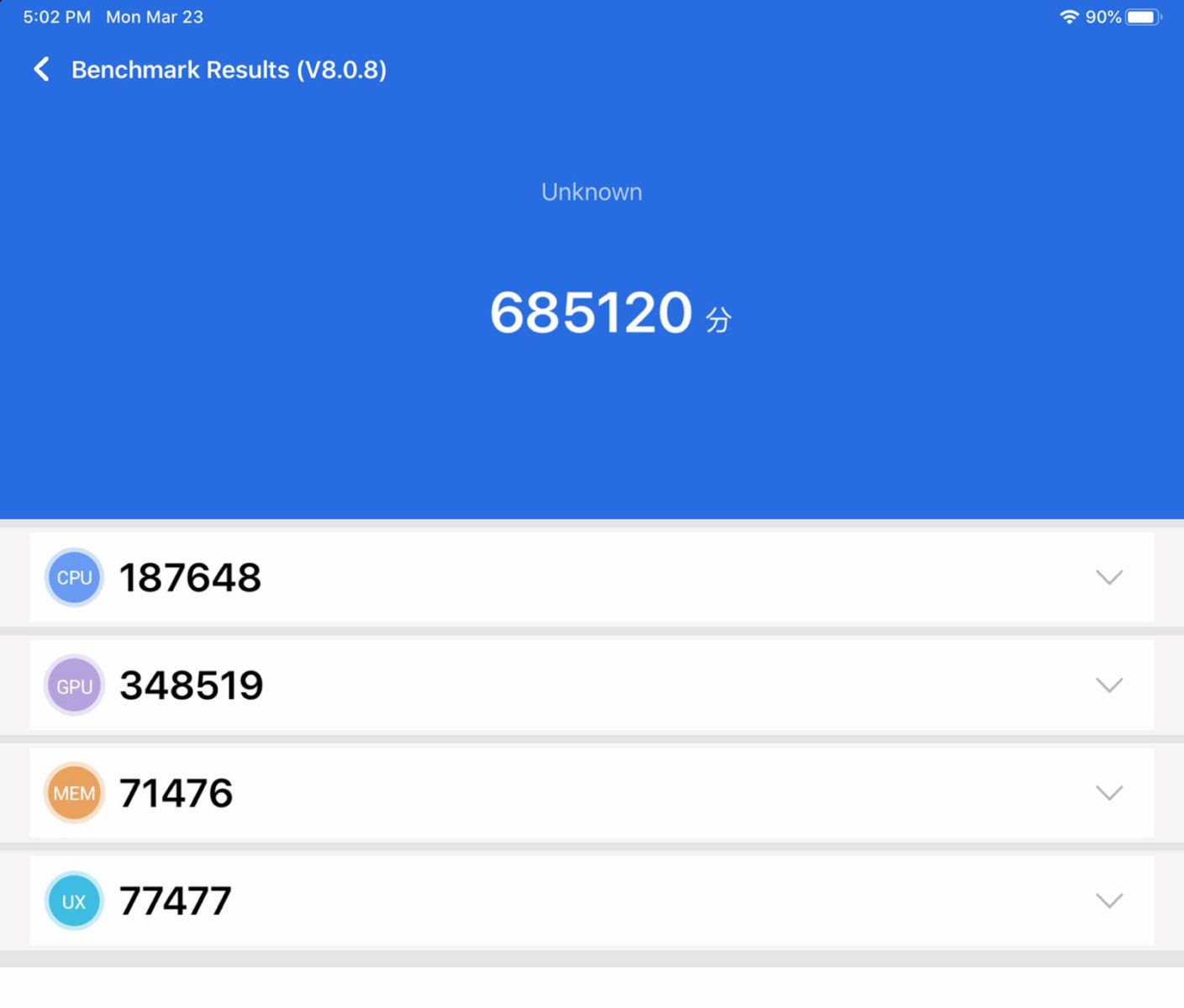Expand the CPU score details
This screenshot has height=1008, width=1184.
[1109, 577]
